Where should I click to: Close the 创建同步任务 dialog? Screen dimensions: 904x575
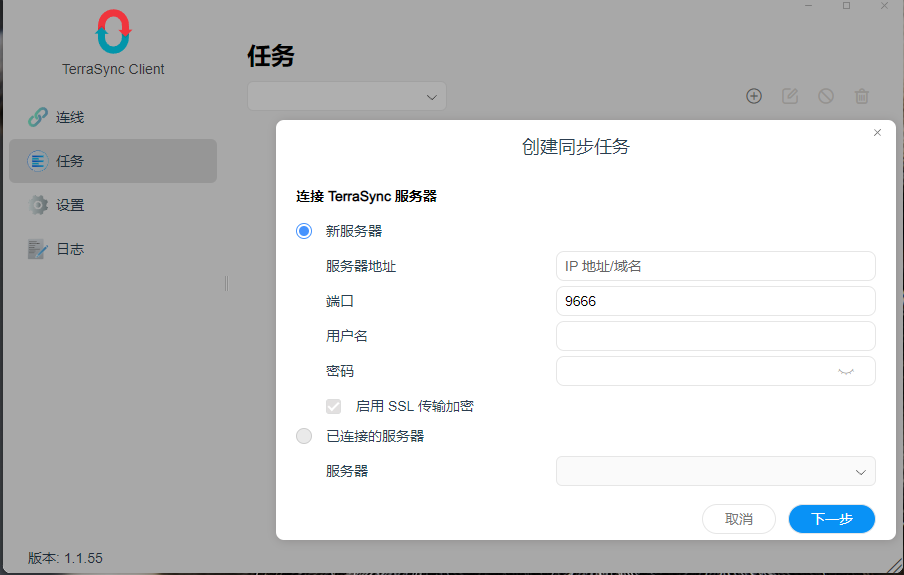click(877, 133)
